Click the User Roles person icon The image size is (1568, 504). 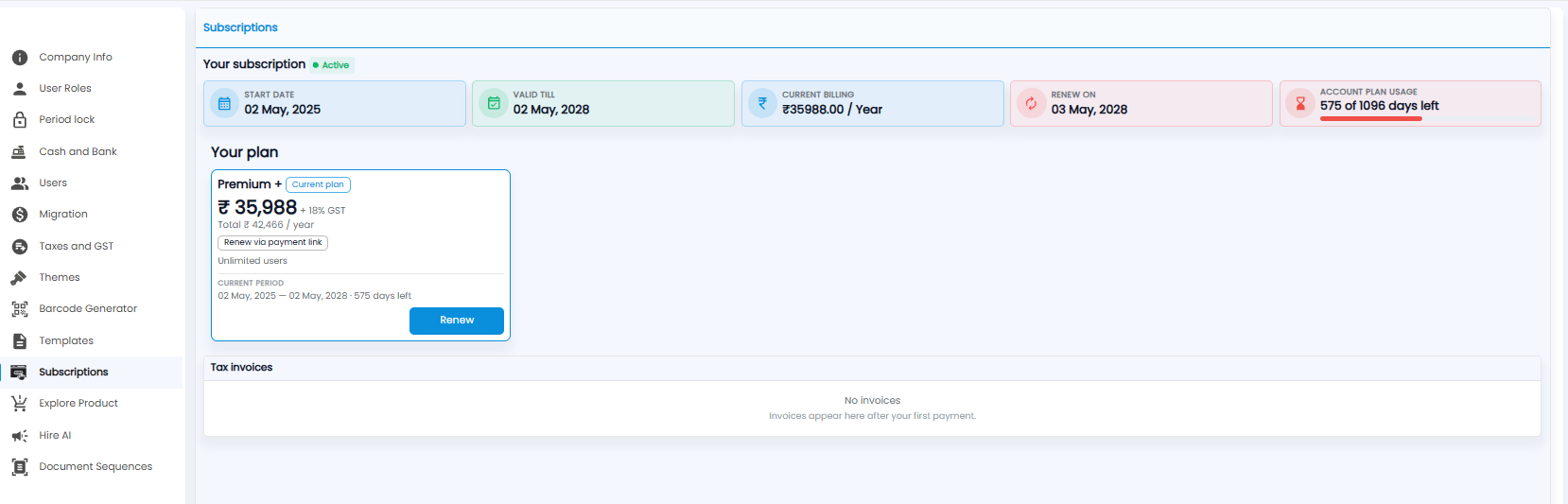19,89
